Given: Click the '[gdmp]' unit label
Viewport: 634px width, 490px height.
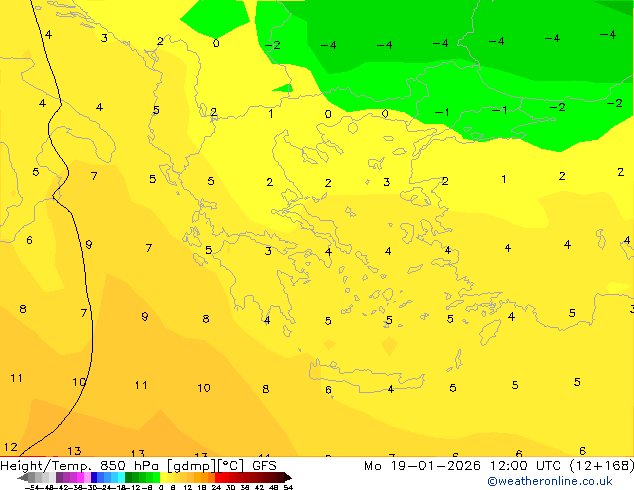Looking at the screenshot, I should click(x=192, y=466).
